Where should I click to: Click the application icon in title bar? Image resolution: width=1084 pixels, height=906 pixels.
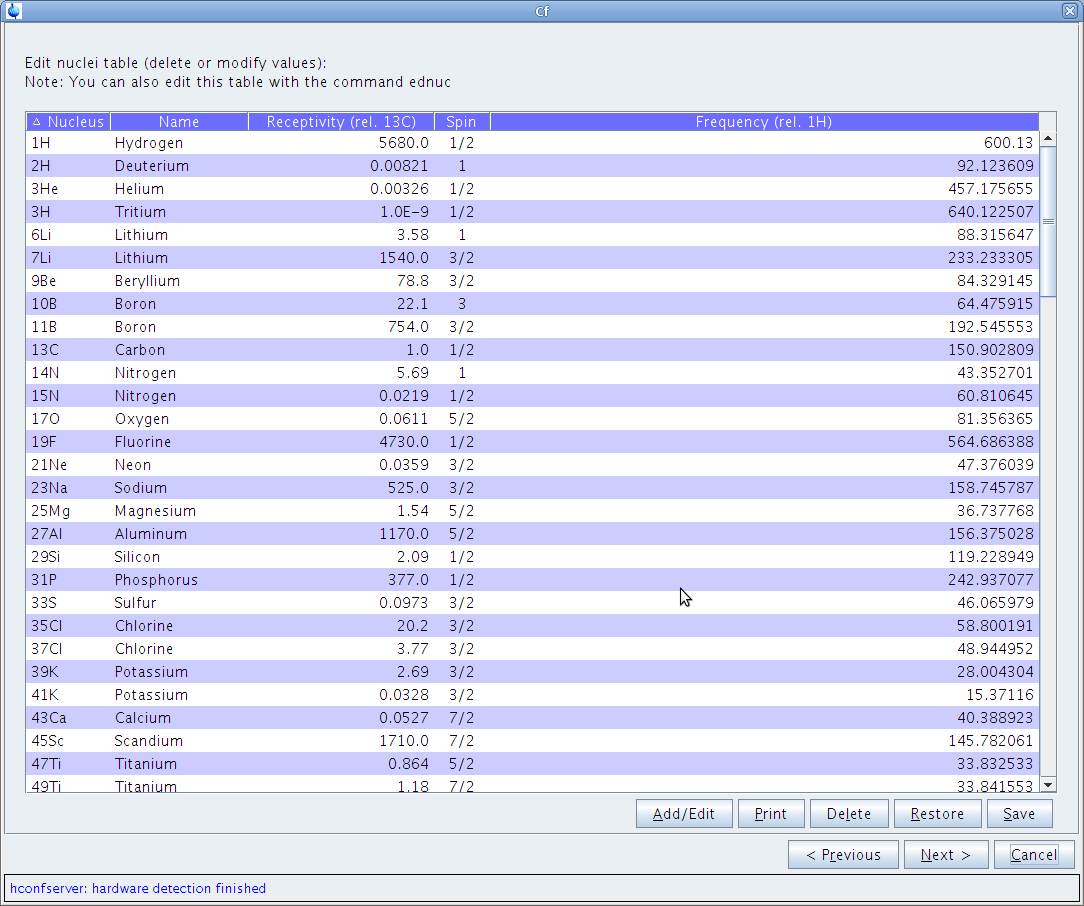[x=12, y=11]
